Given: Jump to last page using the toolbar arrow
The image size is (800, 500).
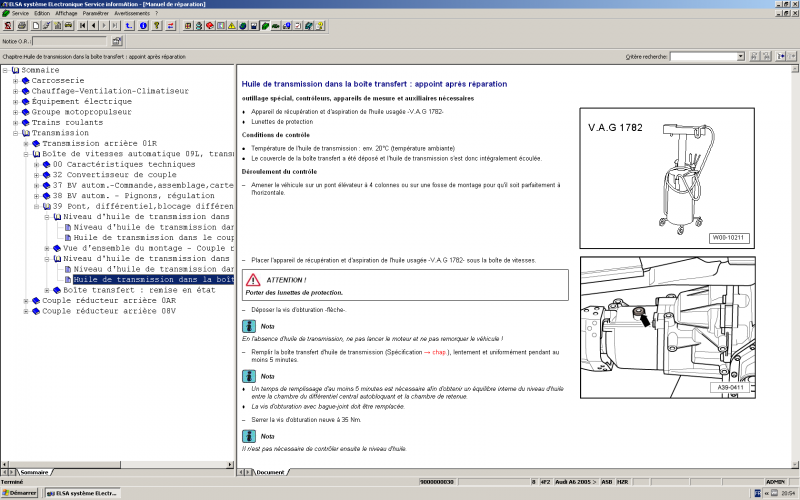Looking at the screenshot, I should (x=115, y=25).
